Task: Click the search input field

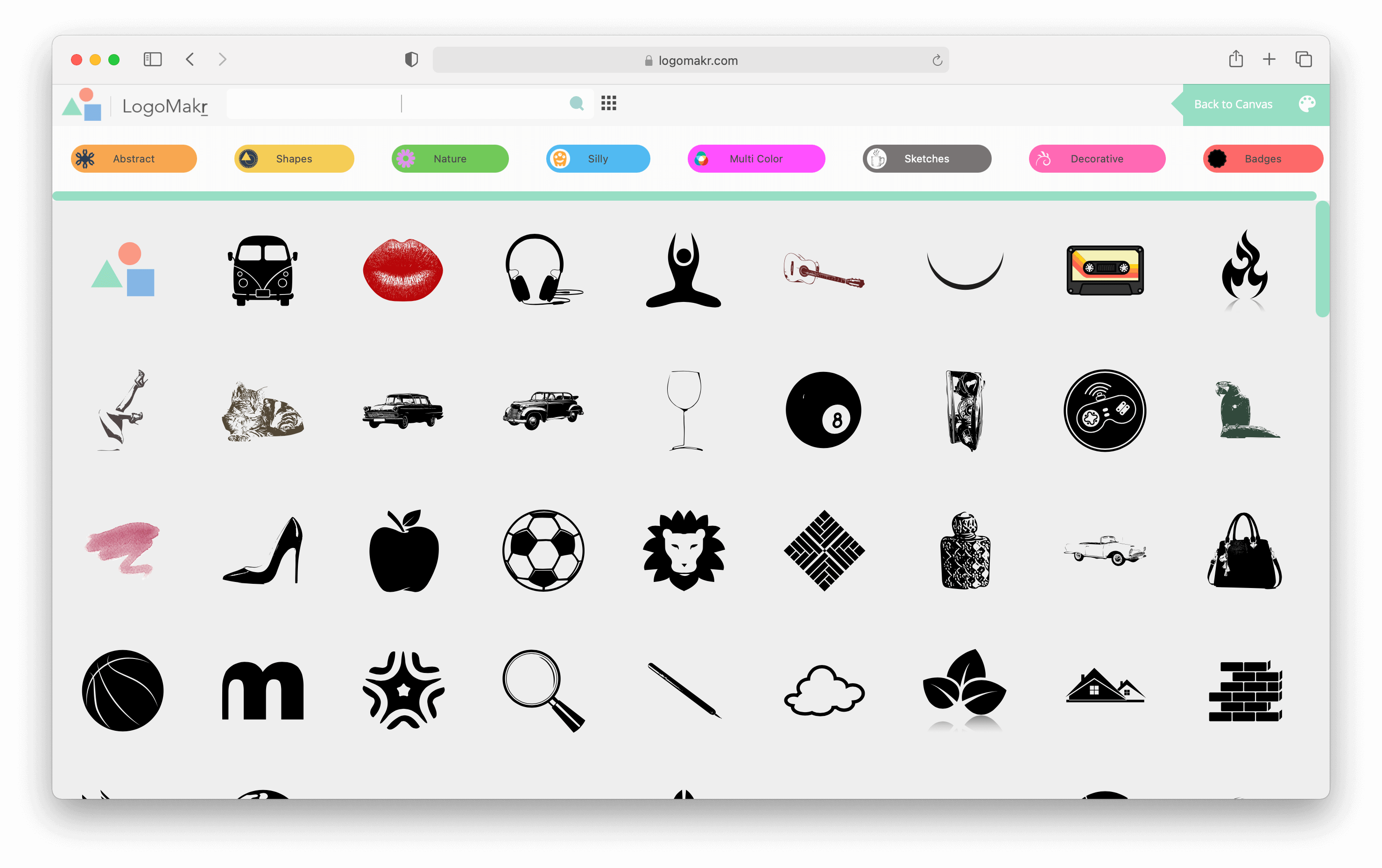Action: [400, 103]
